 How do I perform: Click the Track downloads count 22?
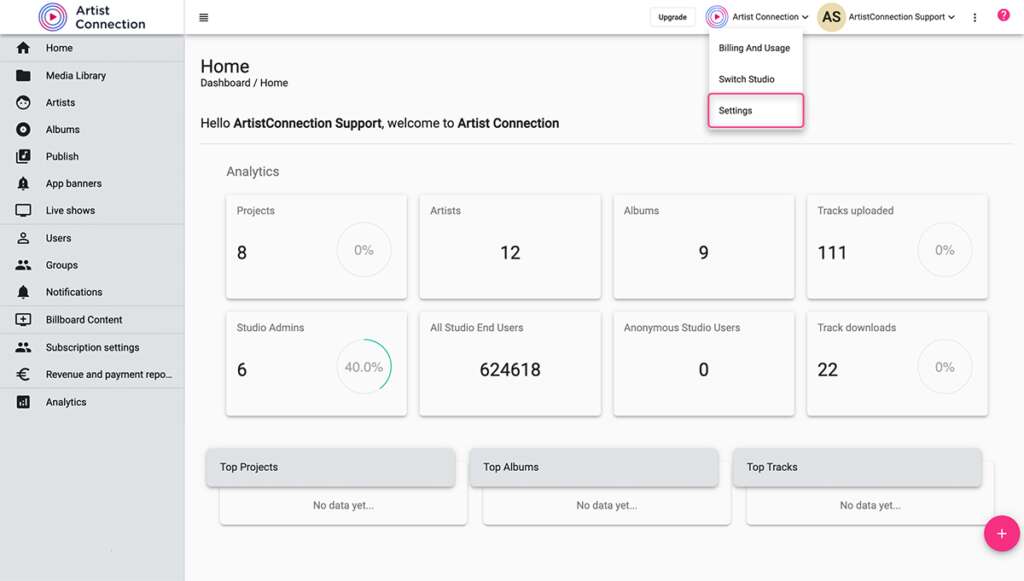[827, 369]
